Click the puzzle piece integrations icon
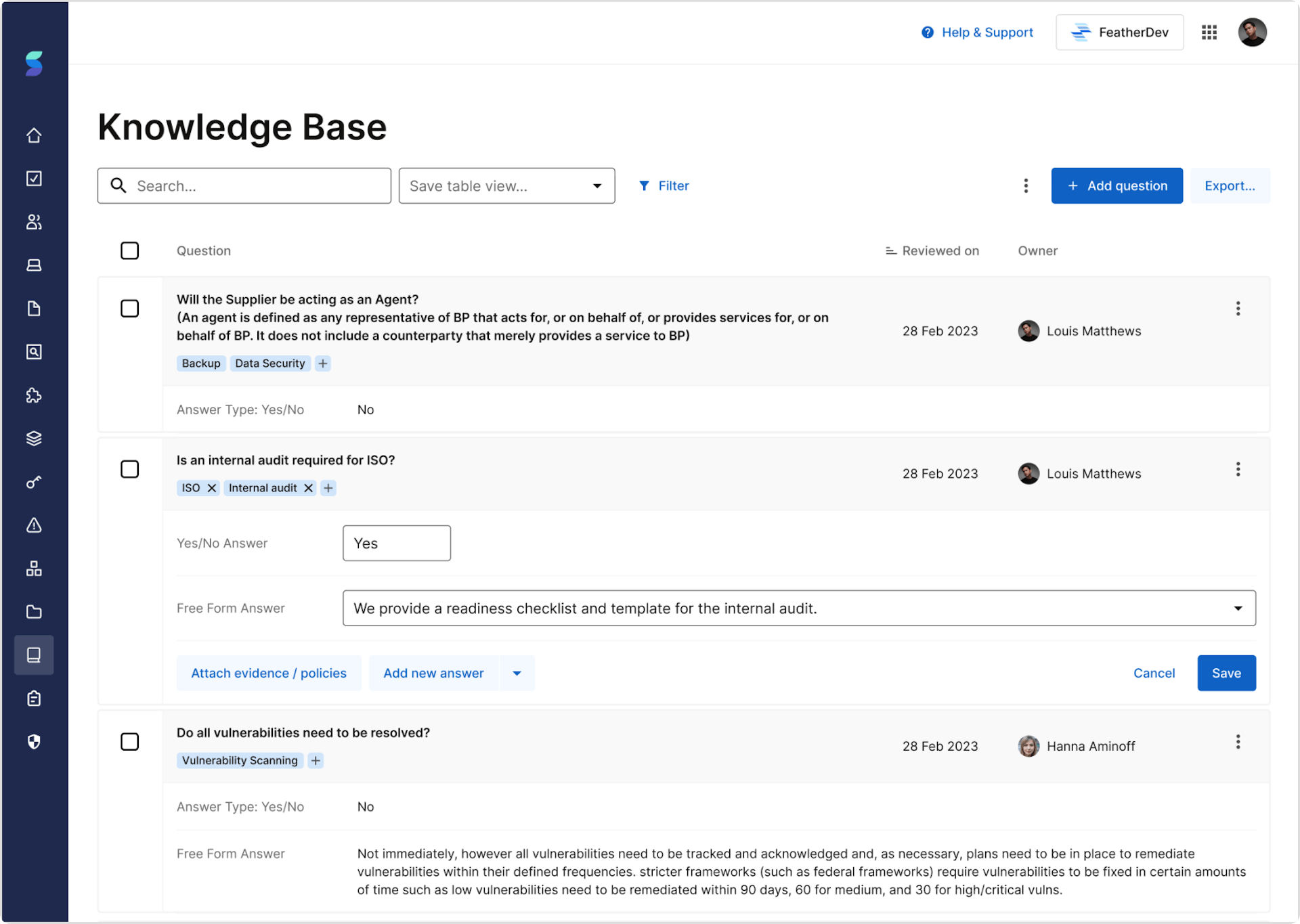Screen dimensions: 1300x924 (34, 395)
